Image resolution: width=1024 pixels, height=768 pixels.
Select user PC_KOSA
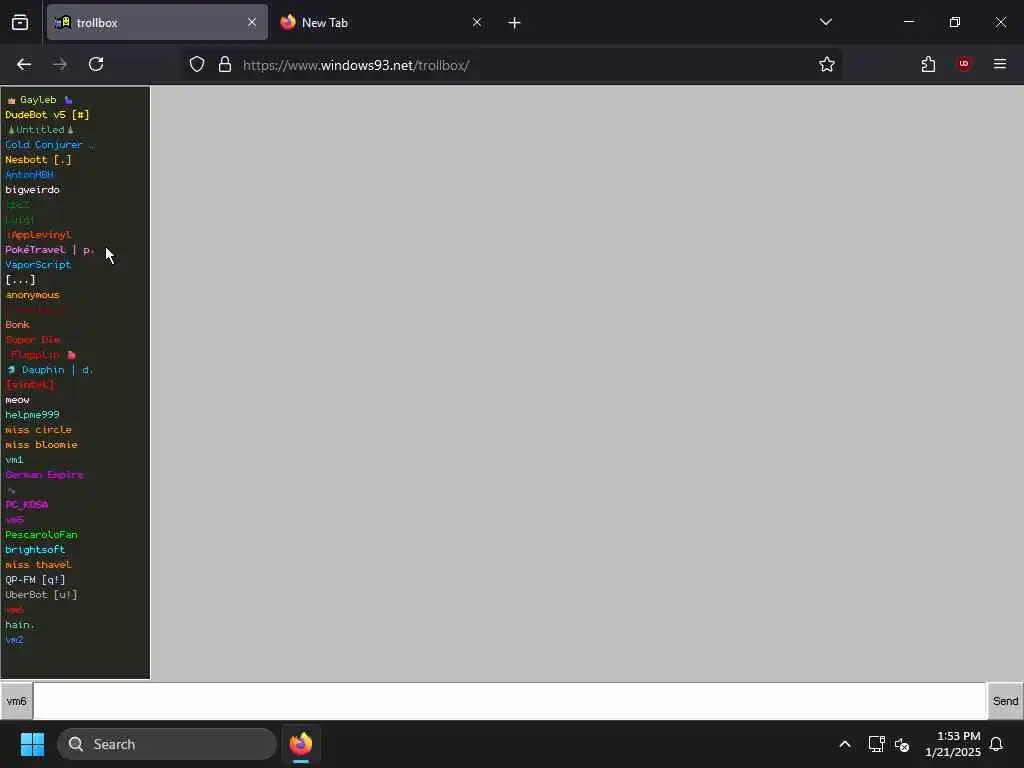[x=27, y=505]
